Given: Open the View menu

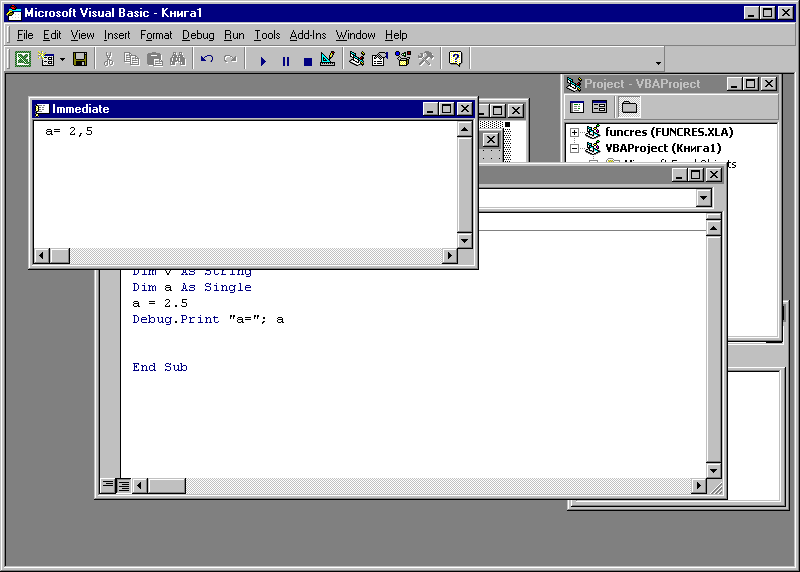Looking at the screenshot, I should (x=82, y=35).
